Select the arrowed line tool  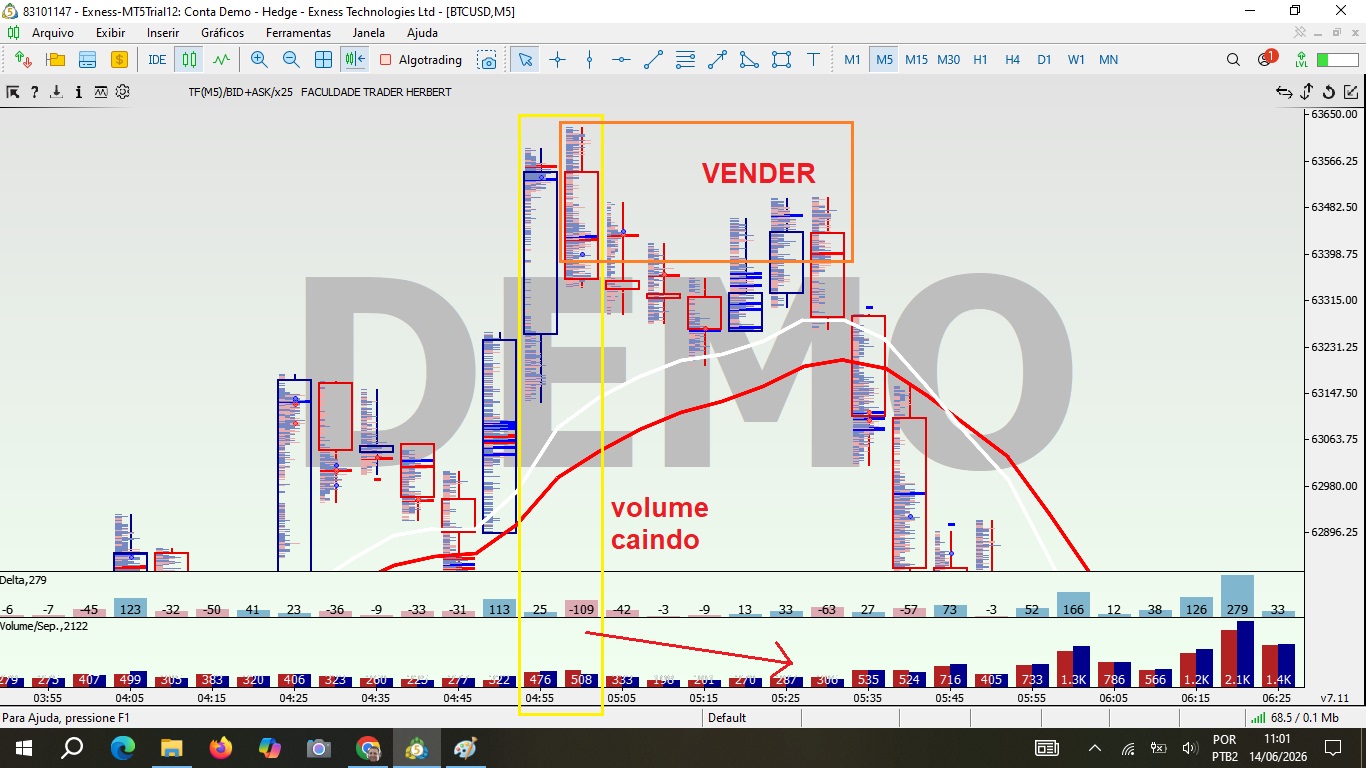pos(717,60)
